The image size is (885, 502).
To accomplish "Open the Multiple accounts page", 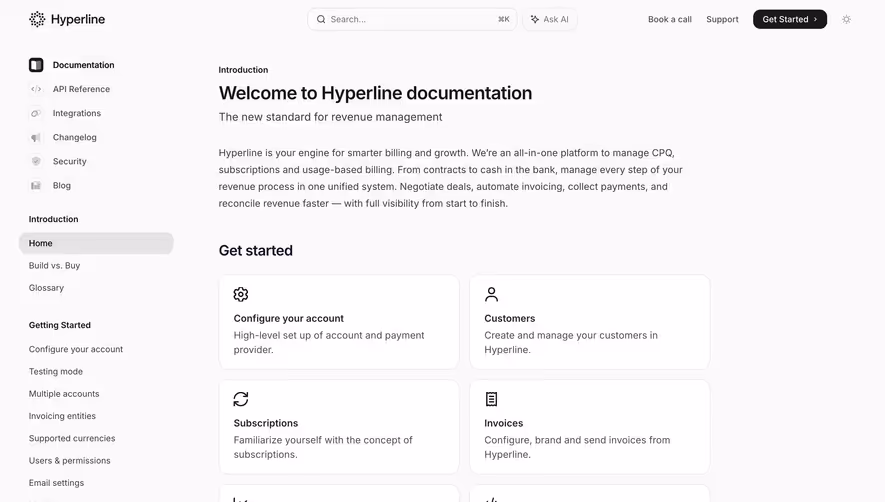I will 64,394.
